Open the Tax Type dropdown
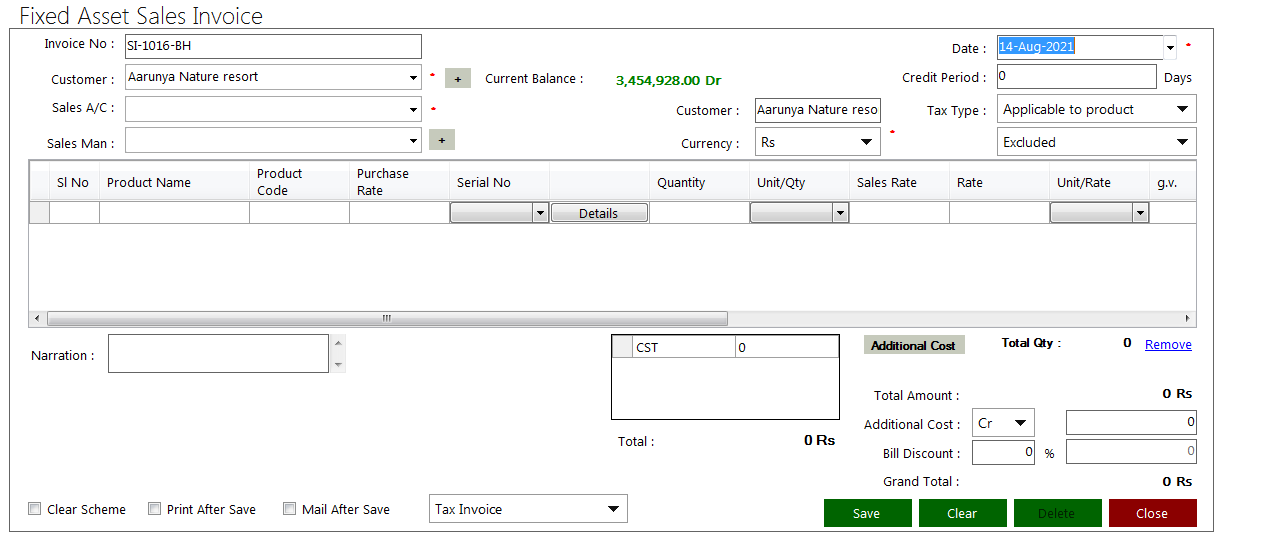This screenshot has height=541, width=1272. (1182, 109)
